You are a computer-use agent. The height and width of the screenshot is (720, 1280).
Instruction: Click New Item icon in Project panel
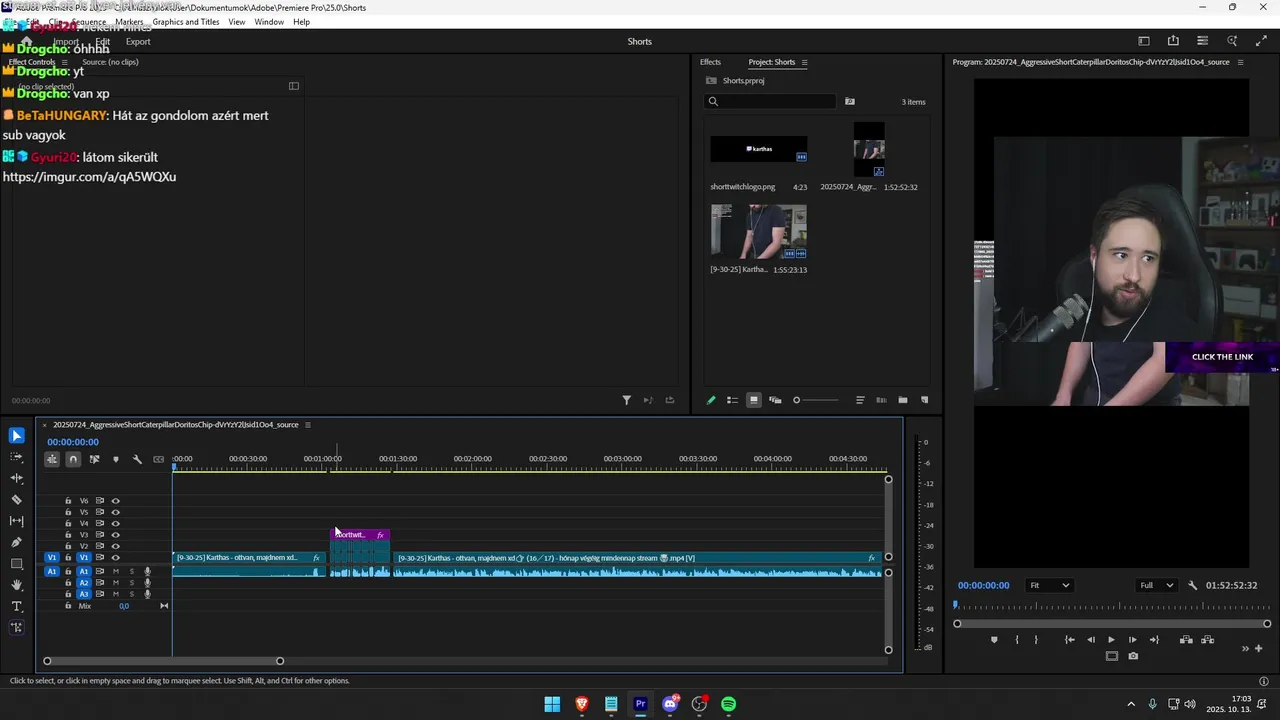point(924,400)
